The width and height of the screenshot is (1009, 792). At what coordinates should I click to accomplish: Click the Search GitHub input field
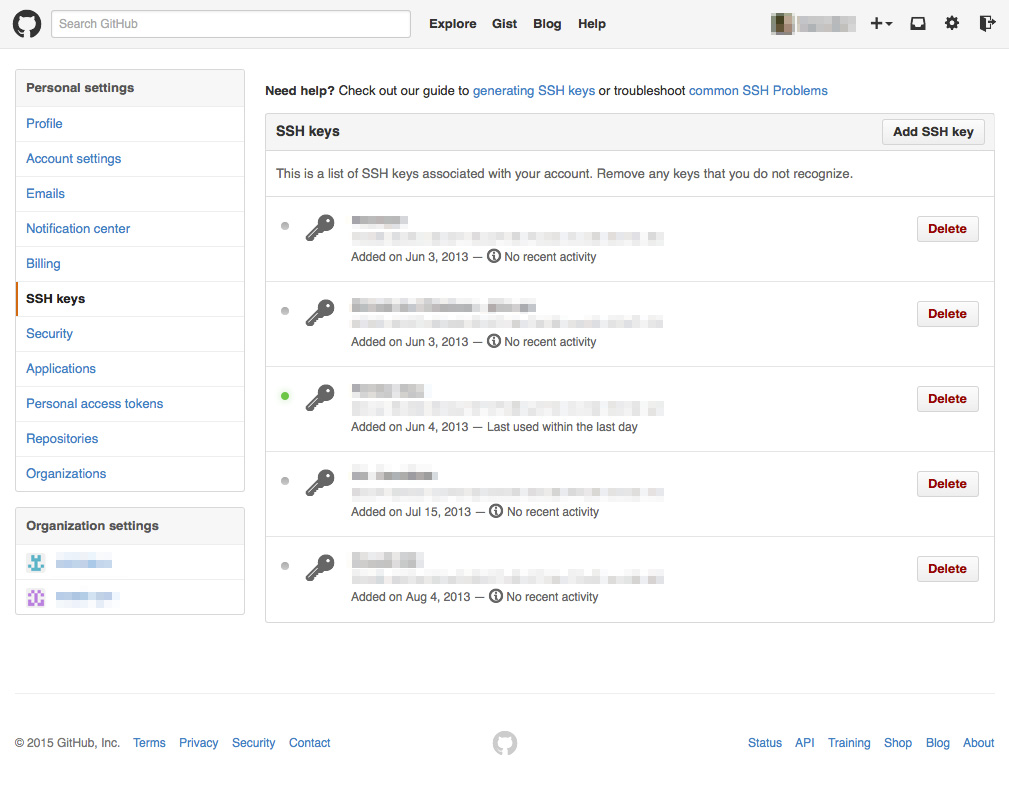point(230,23)
